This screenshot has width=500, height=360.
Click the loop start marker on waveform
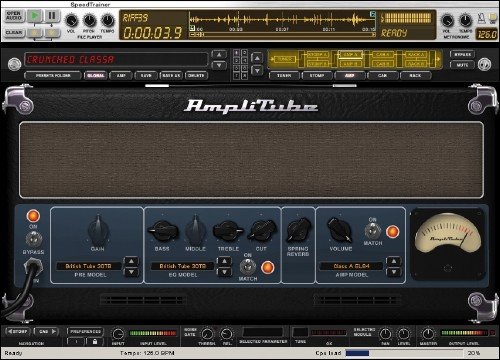(x=192, y=28)
